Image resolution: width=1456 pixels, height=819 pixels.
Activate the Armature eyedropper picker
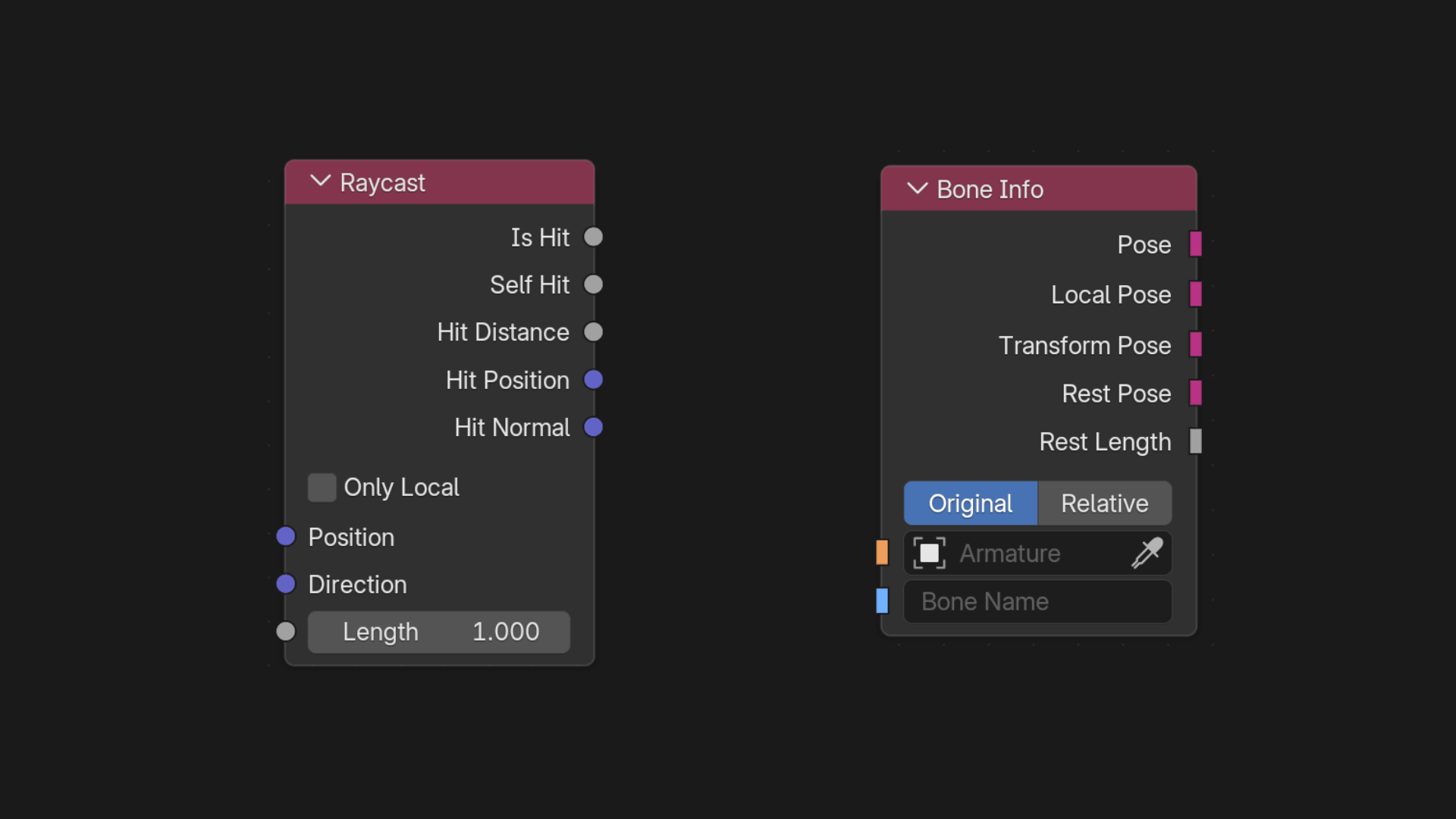[1147, 553]
